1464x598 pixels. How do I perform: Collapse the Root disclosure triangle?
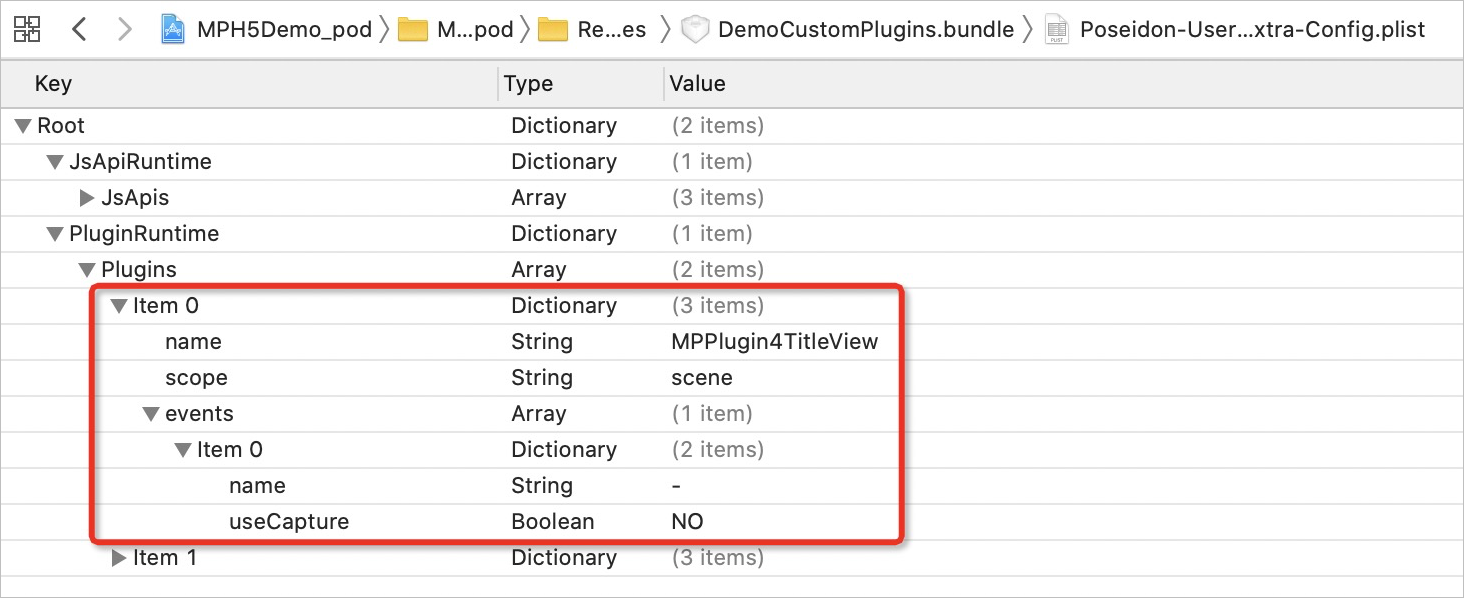tap(22, 126)
